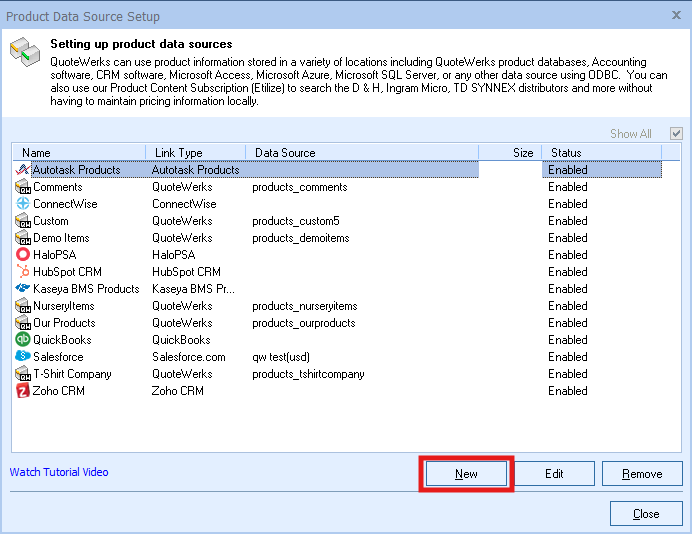Screen dimensions: 692x534
Task: Click the Status column header
Action: point(600,153)
